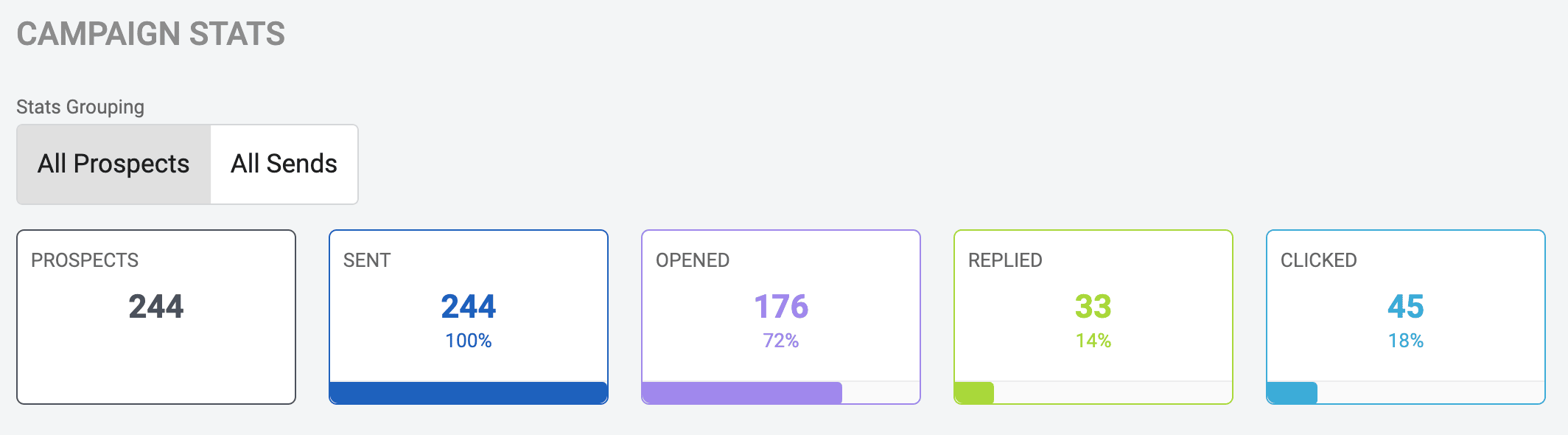The width and height of the screenshot is (1568, 435).
Task: Open the PROSPECTS stat card
Action: 156,317
